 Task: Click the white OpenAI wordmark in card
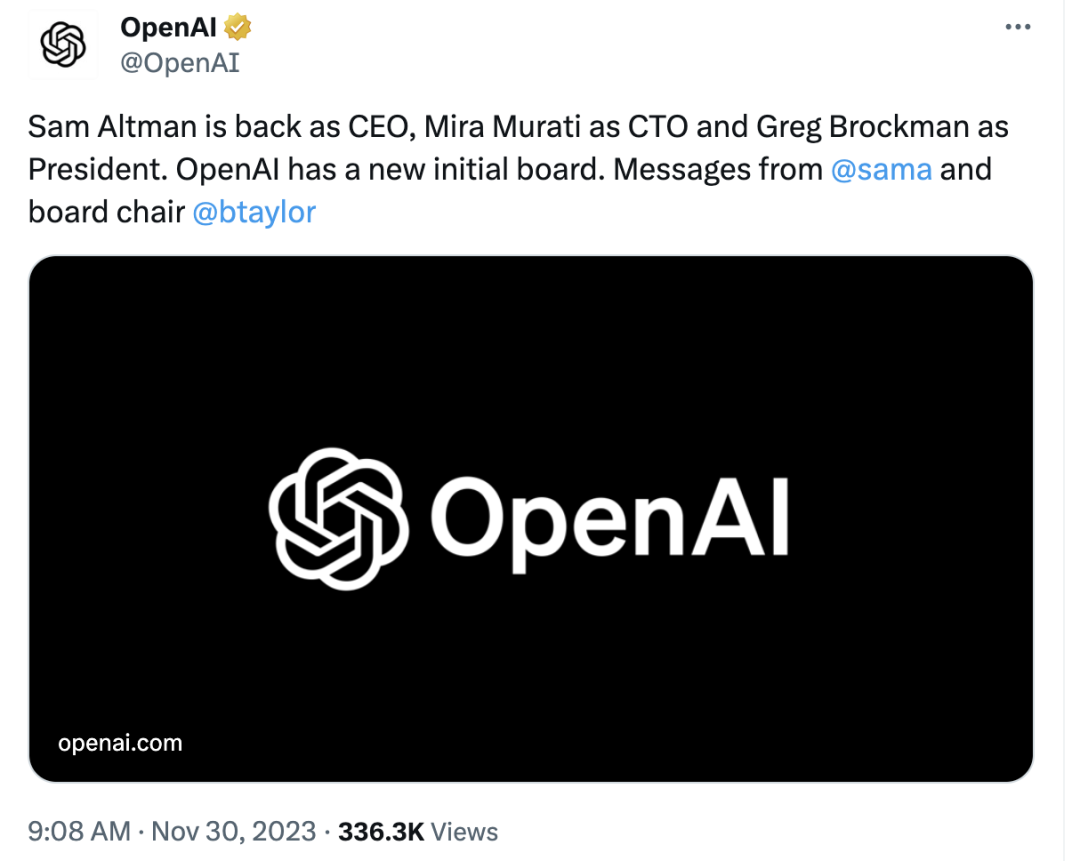pyautogui.click(x=610, y=523)
